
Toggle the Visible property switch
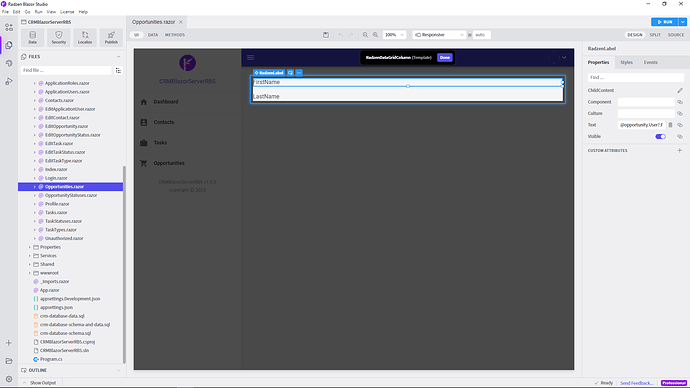tap(661, 136)
